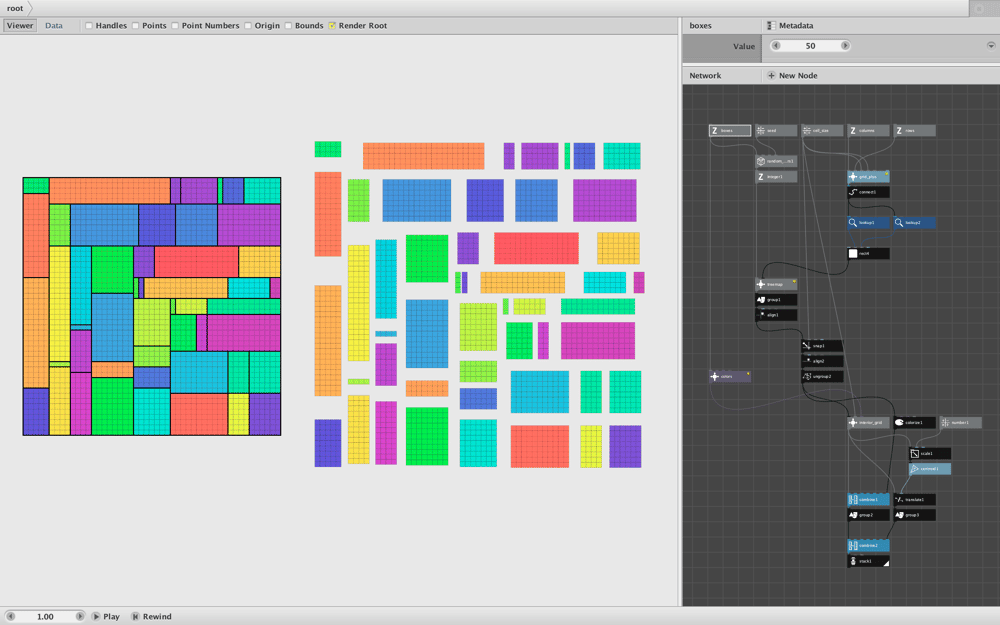
Task: Select the centroid1 node
Action: (930, 469)
